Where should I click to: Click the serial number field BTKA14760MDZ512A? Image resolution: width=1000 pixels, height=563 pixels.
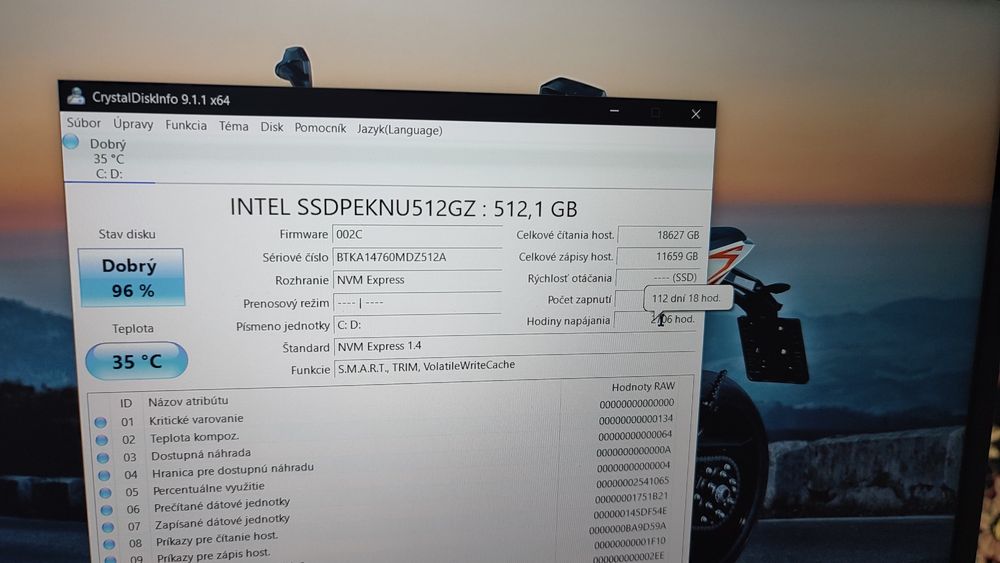[x=417, y=257]
